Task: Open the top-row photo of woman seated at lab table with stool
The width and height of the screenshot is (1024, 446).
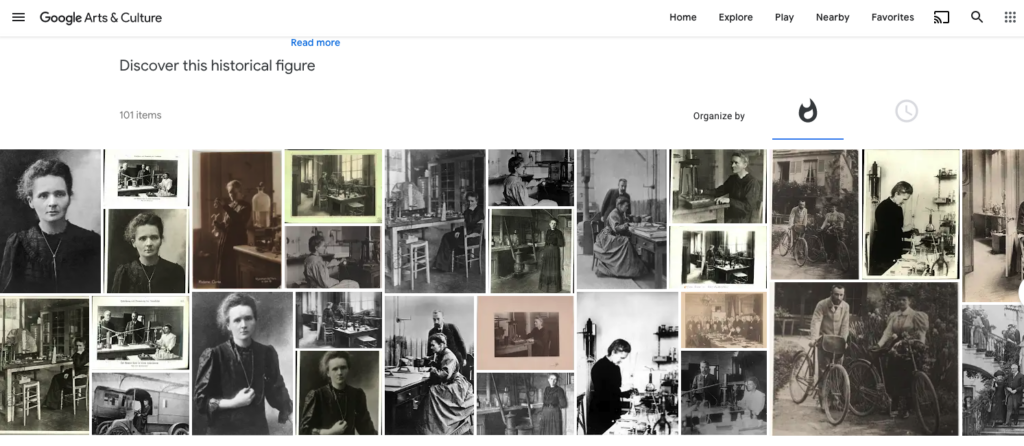Action: [x=435, y=221]
